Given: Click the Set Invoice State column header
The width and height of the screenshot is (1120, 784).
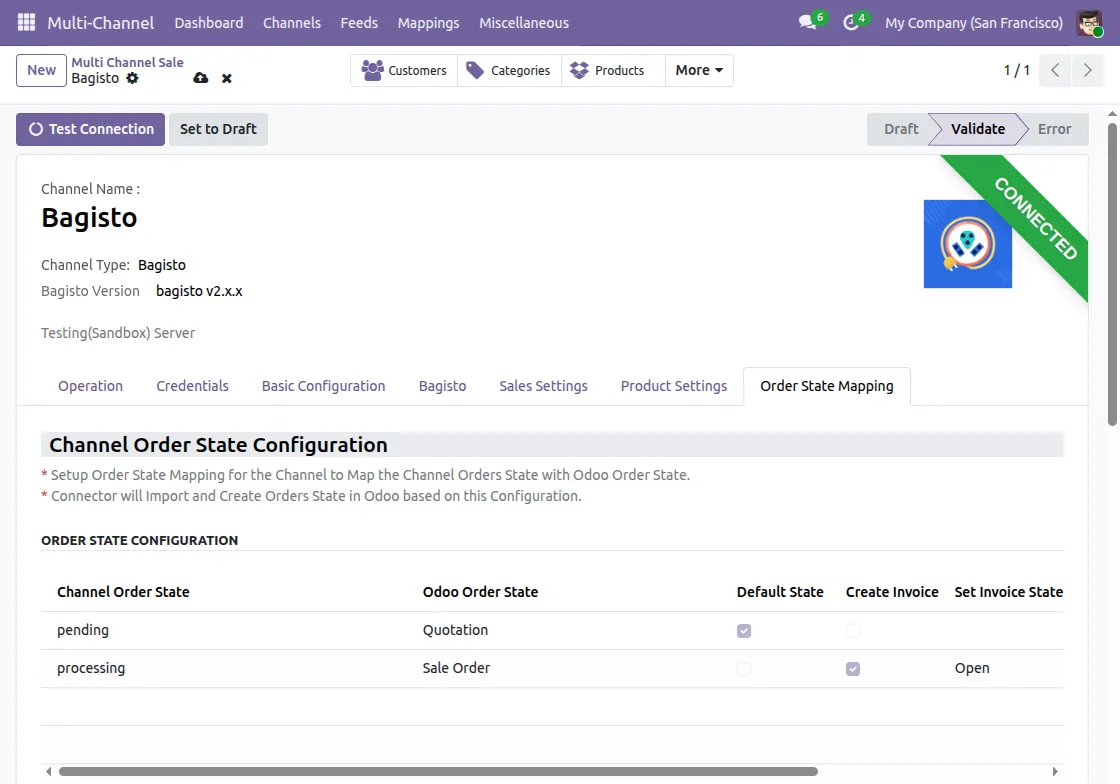Looking at the screenshot, I should click(1009, 592).
